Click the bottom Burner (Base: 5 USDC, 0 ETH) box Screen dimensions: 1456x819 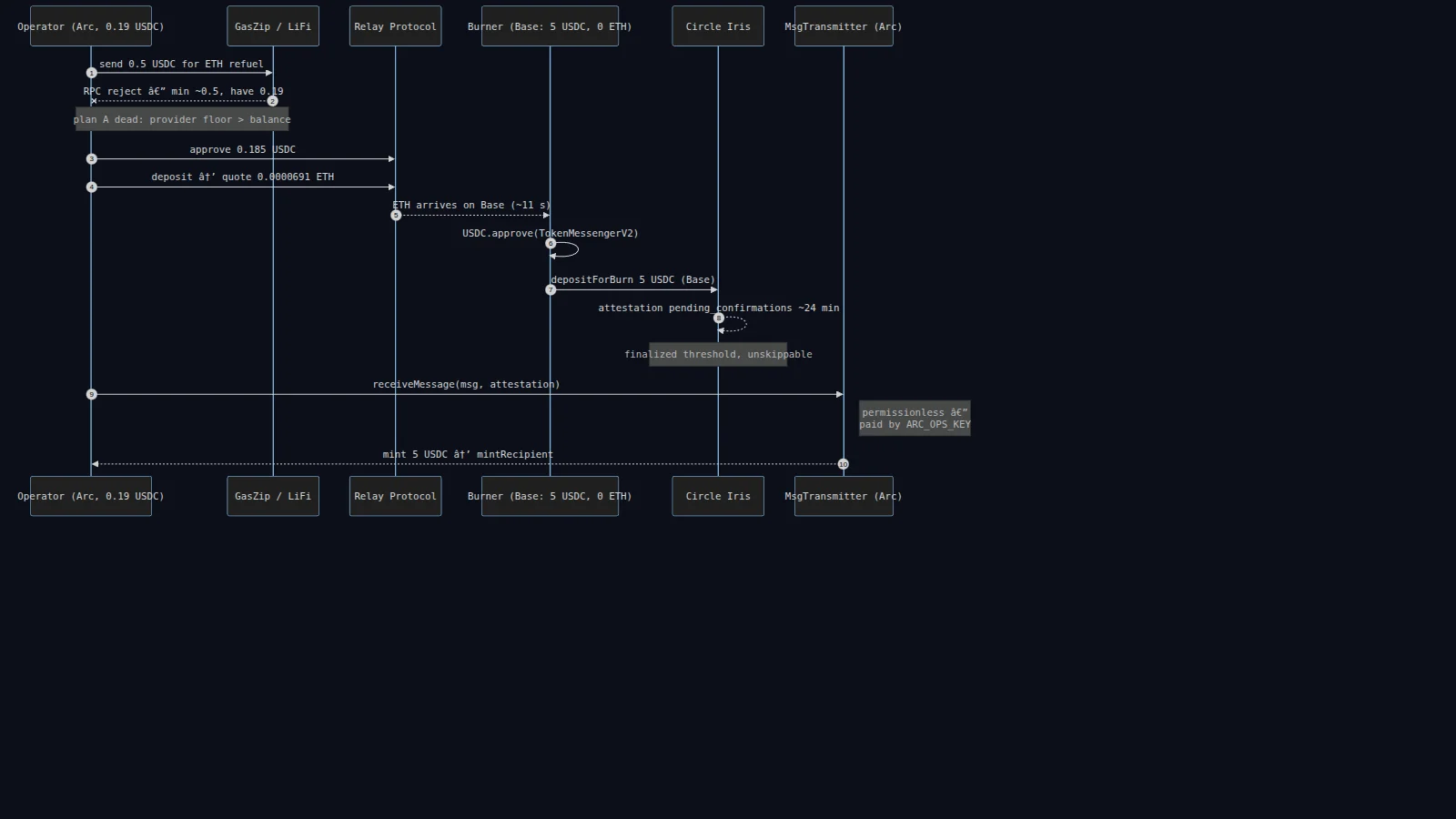(x=550, y=496)
